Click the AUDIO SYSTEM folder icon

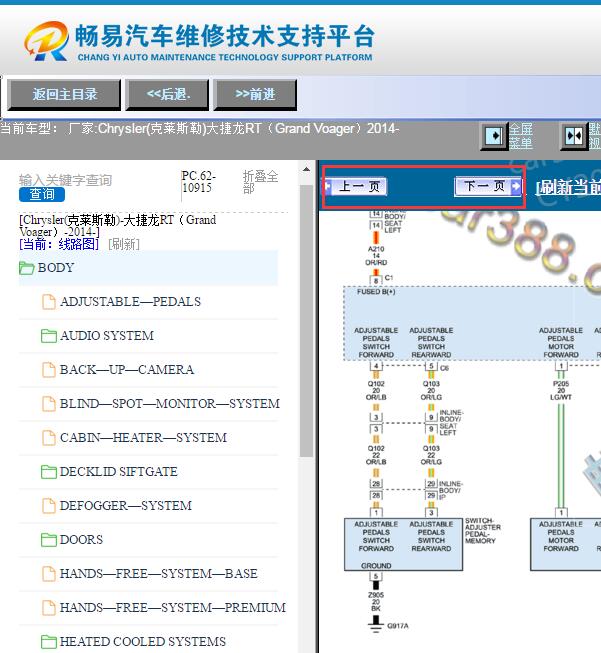[x=49, y=336]
